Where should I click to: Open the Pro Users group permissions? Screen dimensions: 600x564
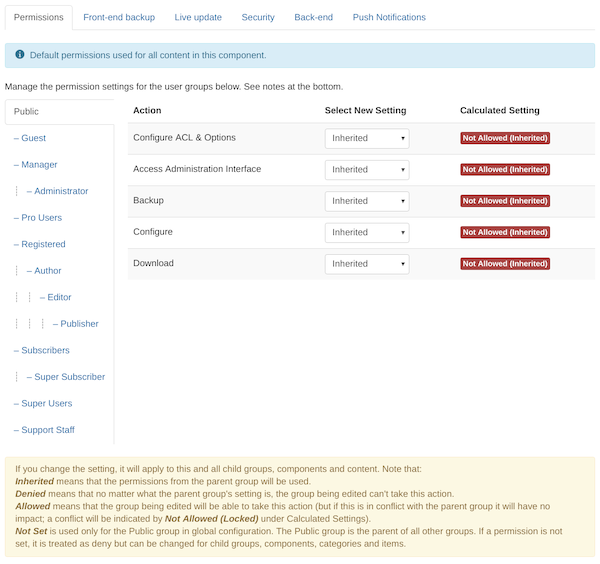pos(41,218)
